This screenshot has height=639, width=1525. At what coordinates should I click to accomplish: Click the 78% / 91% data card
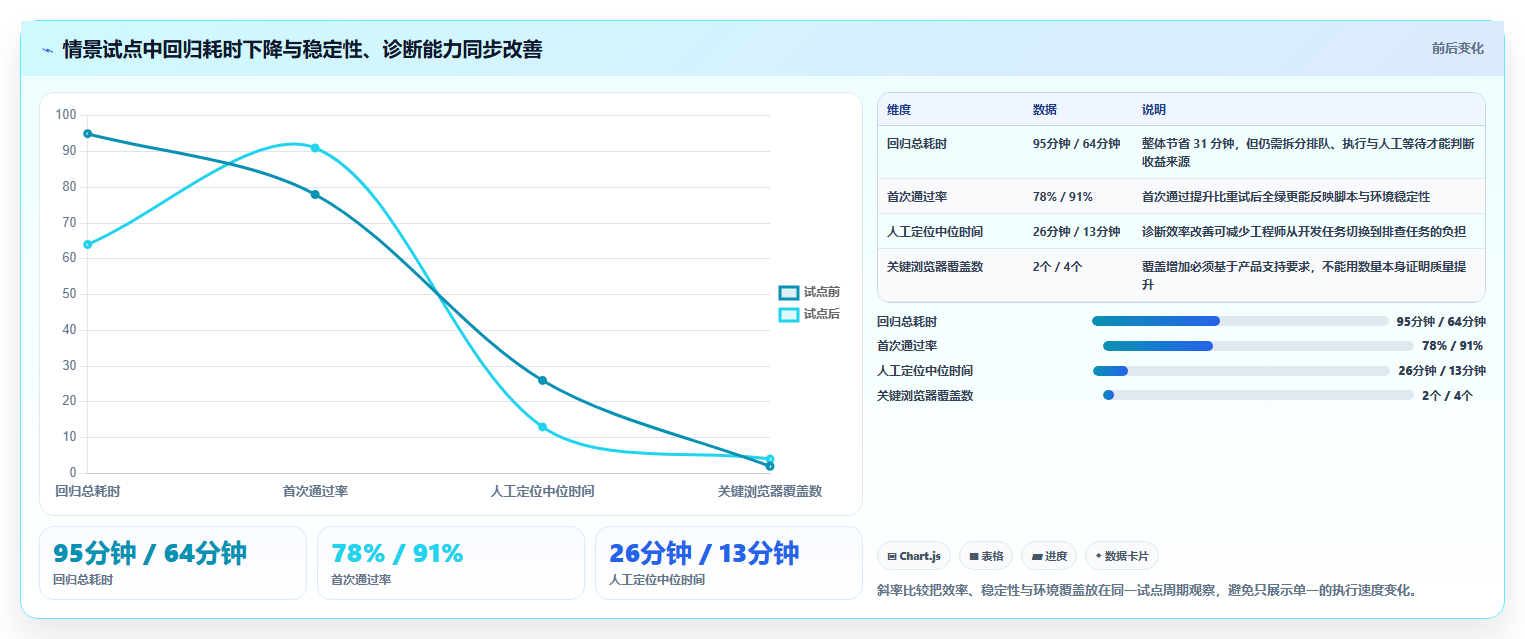click(451, 563)
